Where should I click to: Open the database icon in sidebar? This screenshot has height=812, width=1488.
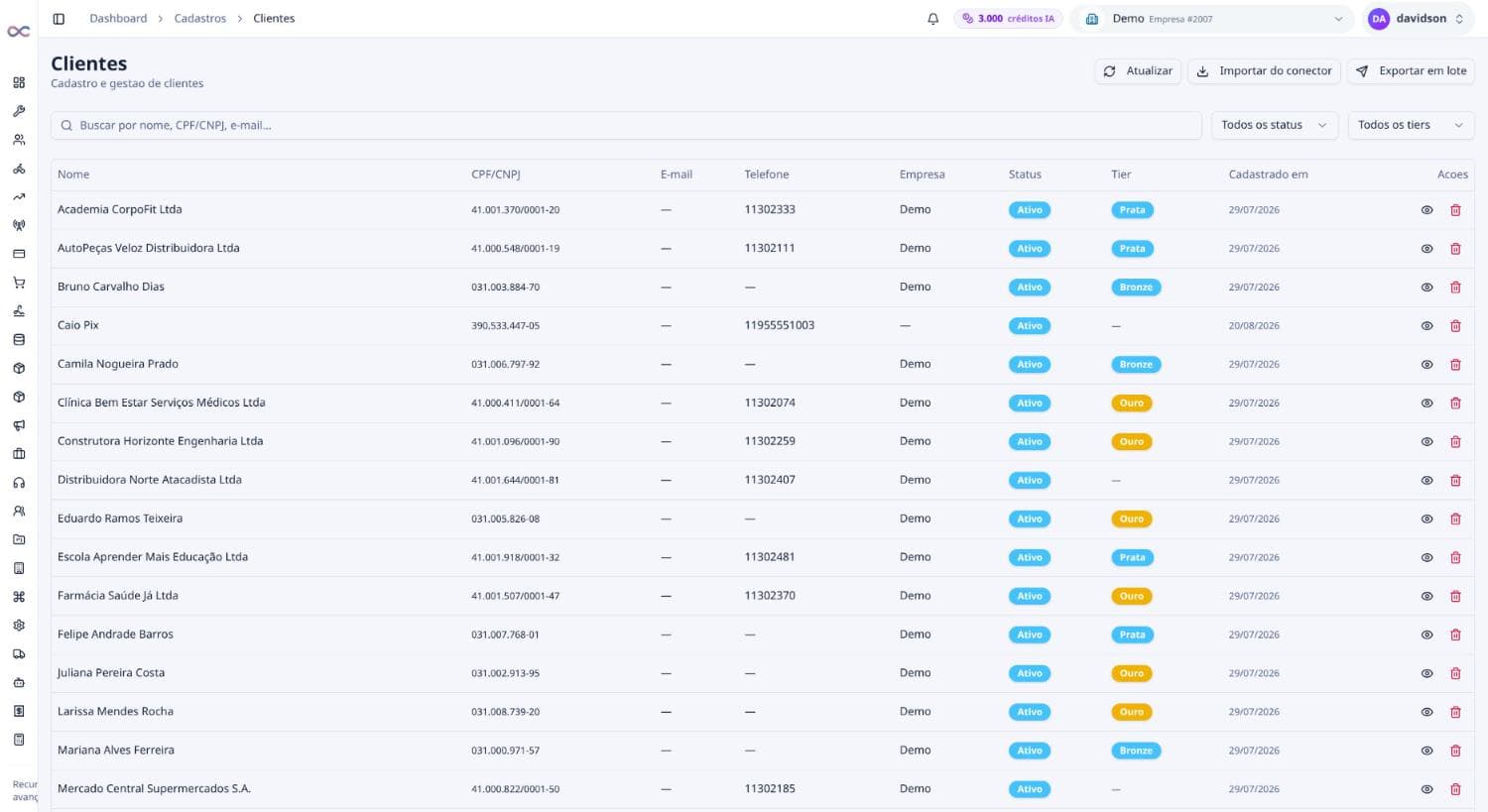(19, 339)
